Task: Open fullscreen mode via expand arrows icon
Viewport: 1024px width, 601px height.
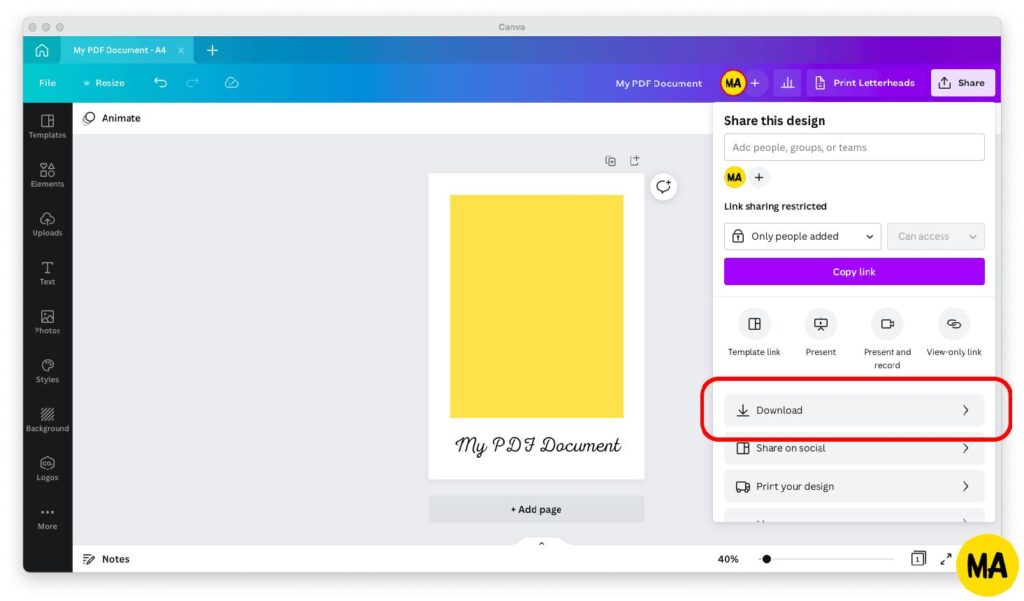Action: 946,559
